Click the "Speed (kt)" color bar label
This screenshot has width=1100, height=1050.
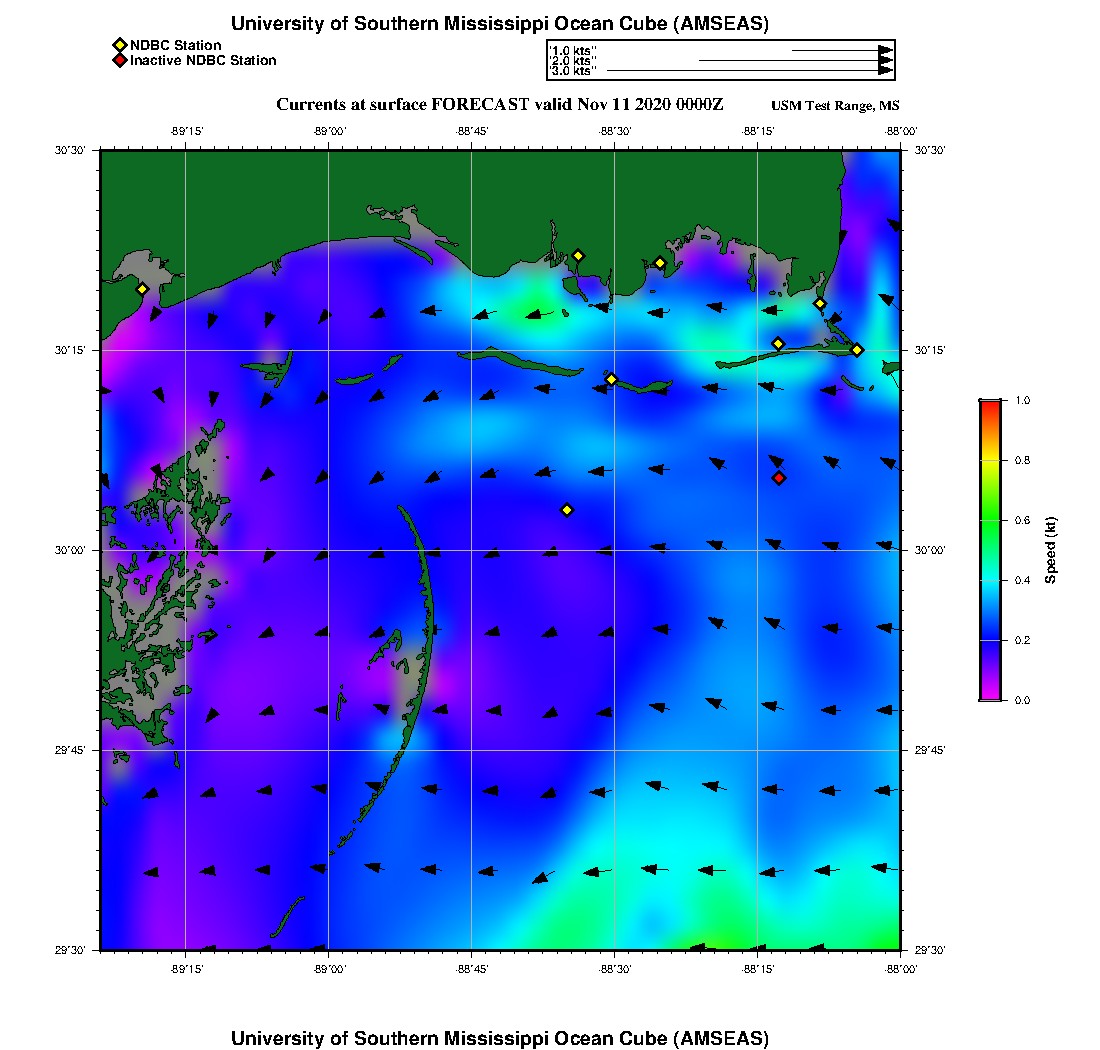tap(1050, 550)
